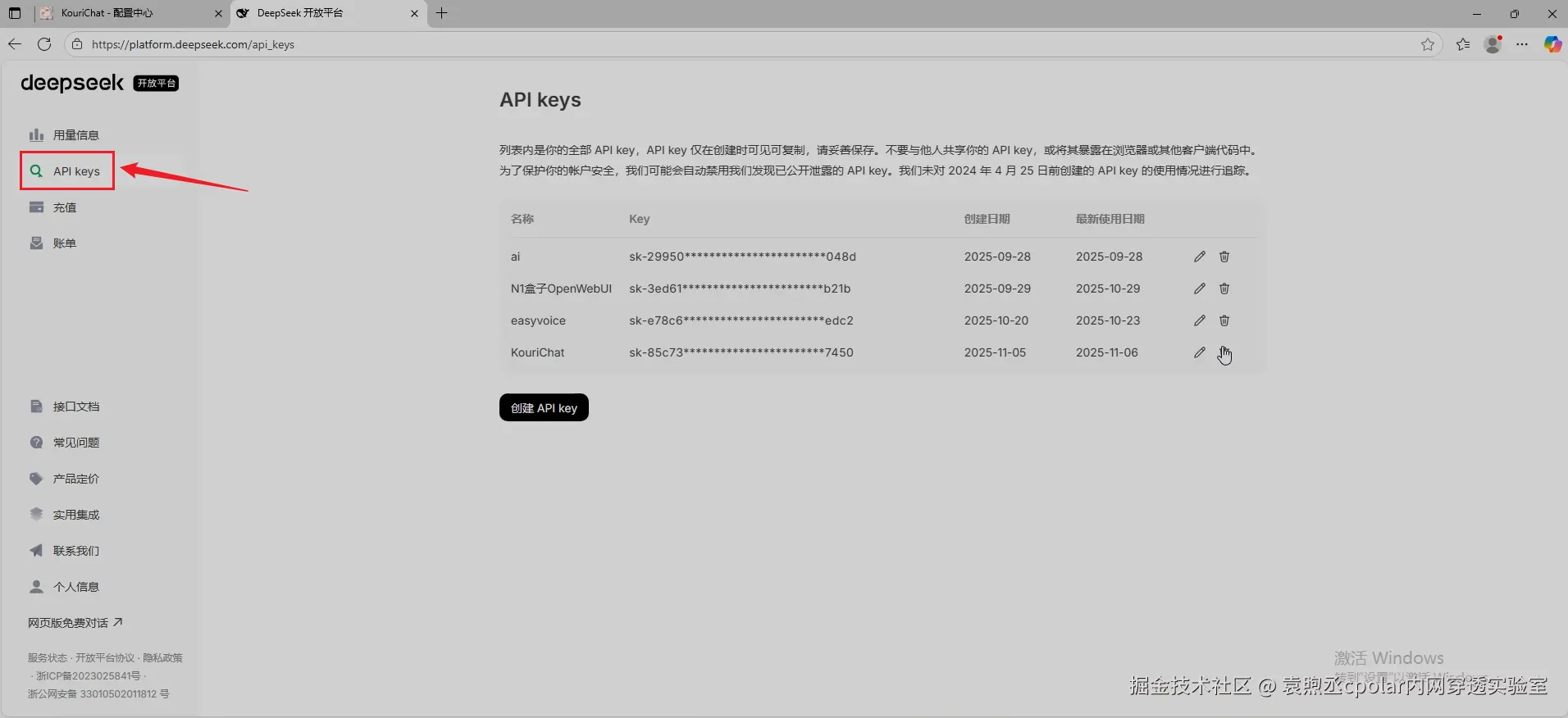This screenshot has height=718, width=1568.
Task: Open the 开放平台协议 footer link
Action: point(105,658)
